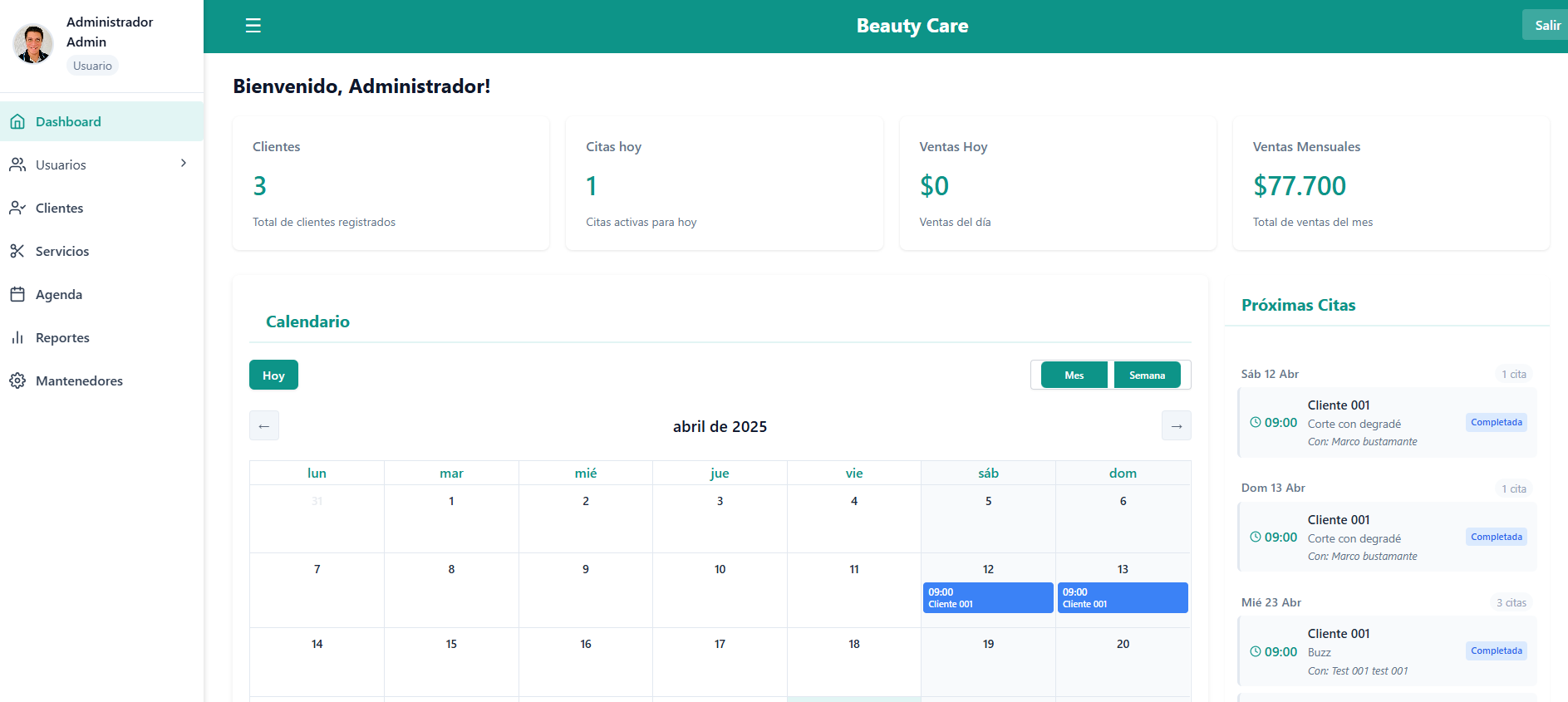Open Agenda in the sidebar
Screen dimensions: 1568x702
point(101,294)
